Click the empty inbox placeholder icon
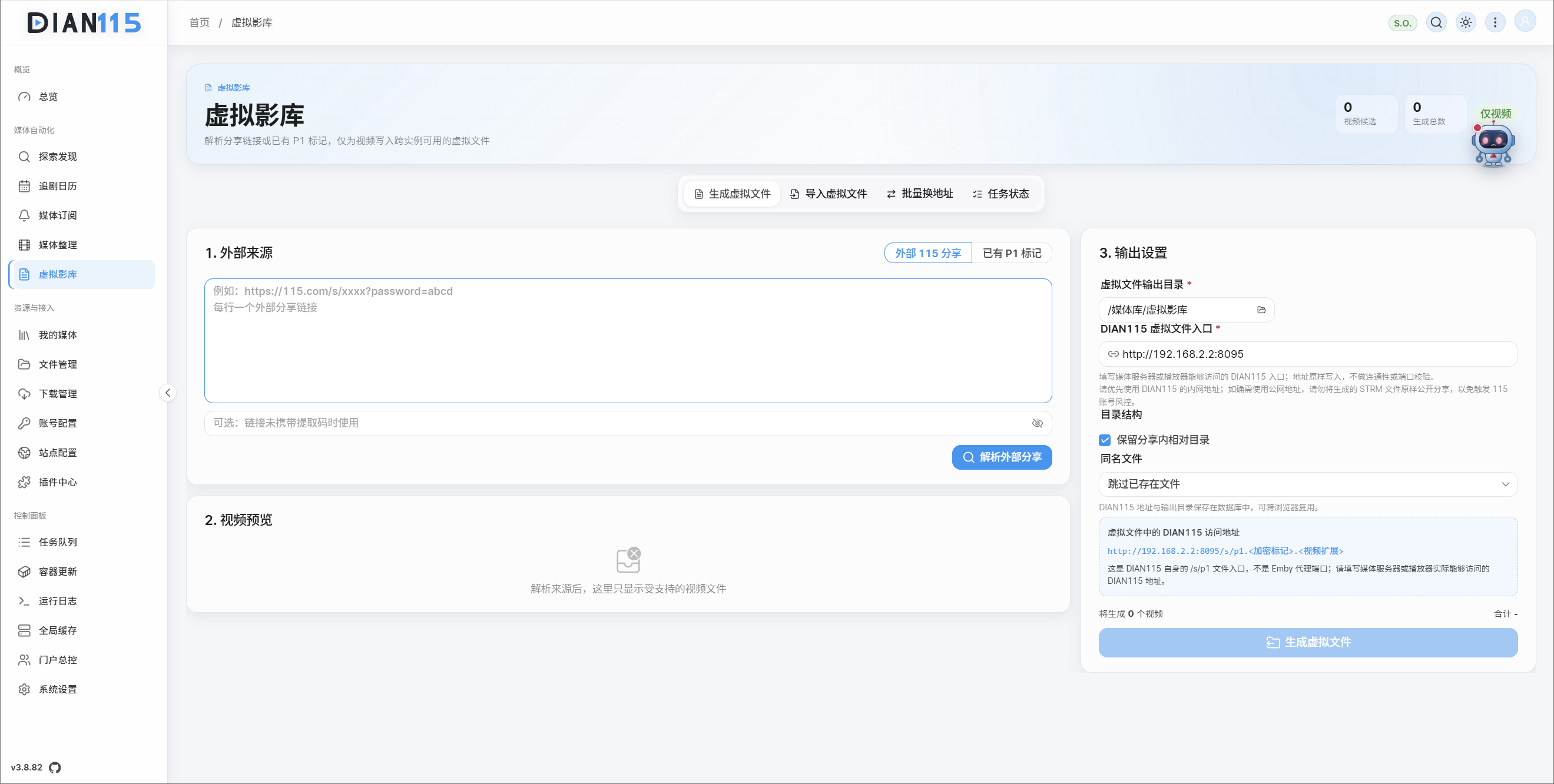The image size is (1554, 784). [x=628, y=560]
